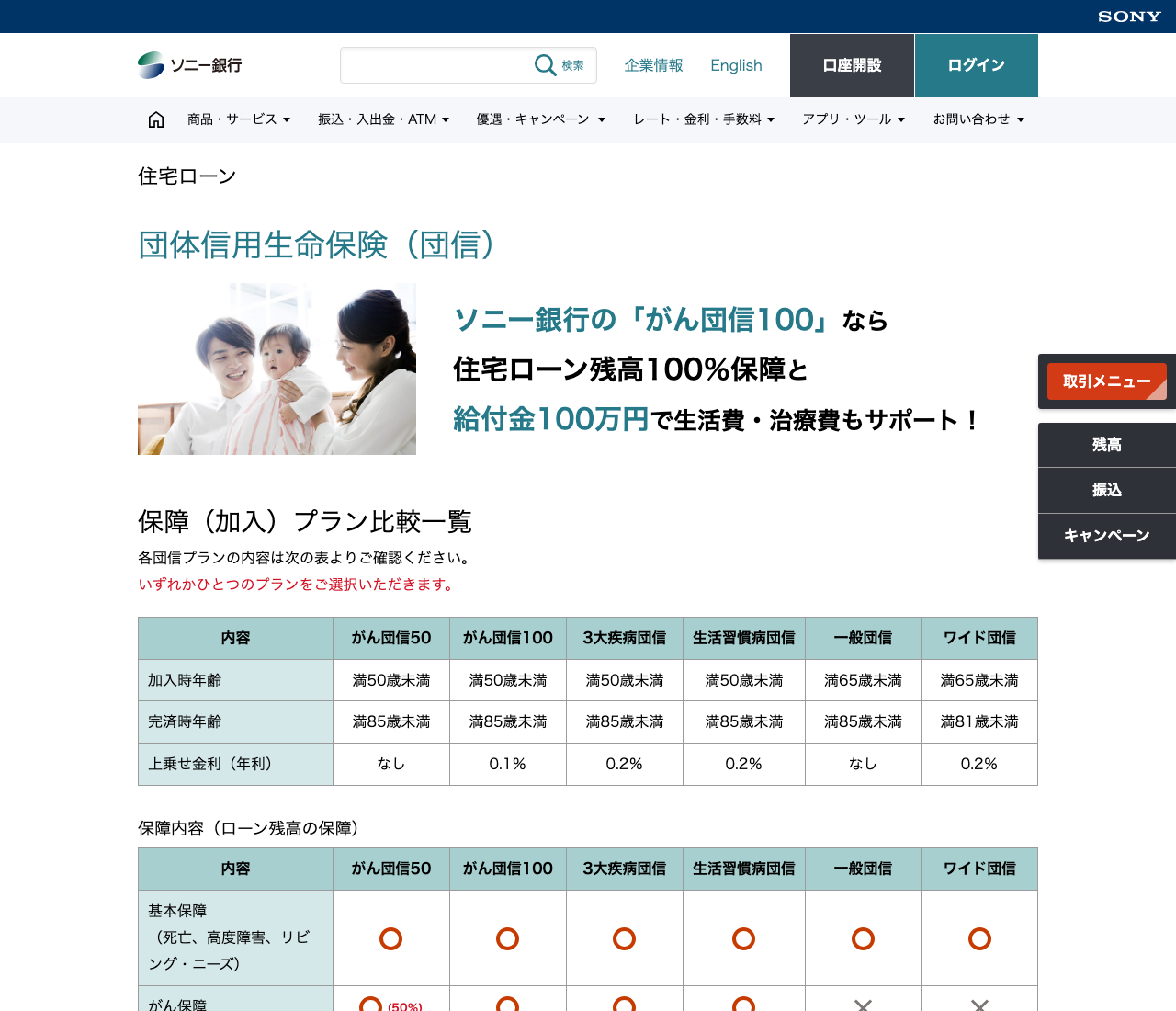Click the ログイン button
This screenshot has width=1176, height=1011.
pos(977,65)
